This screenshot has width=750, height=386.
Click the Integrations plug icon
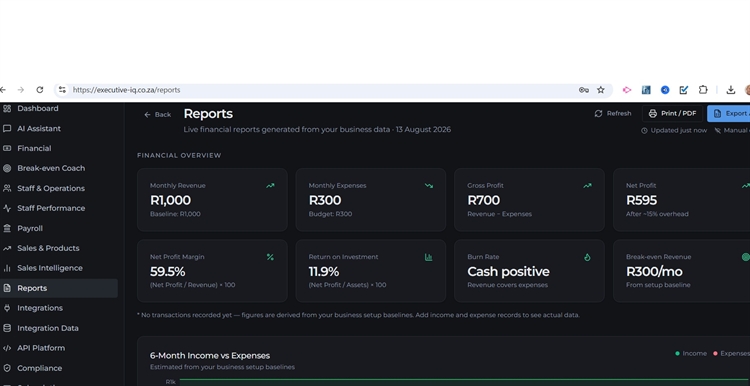(x=7, y=308)
